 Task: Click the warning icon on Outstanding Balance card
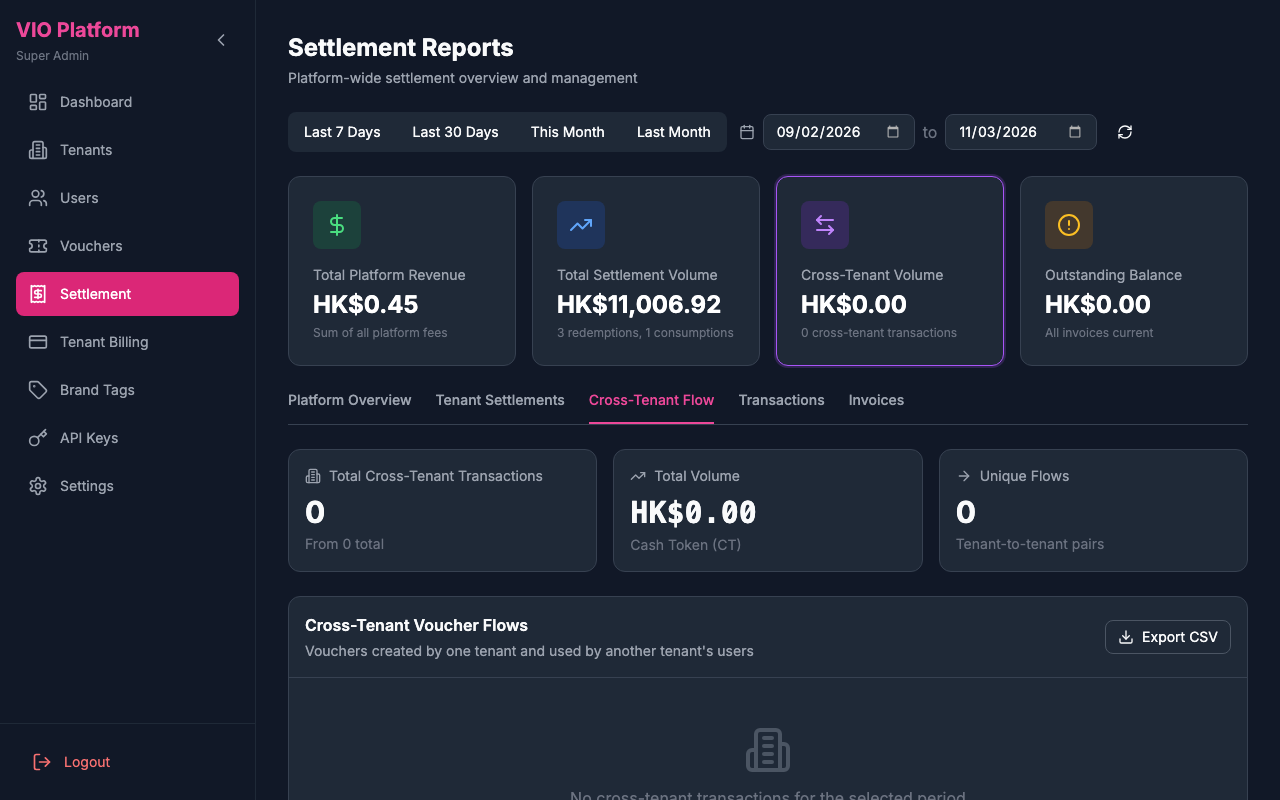1068,225
